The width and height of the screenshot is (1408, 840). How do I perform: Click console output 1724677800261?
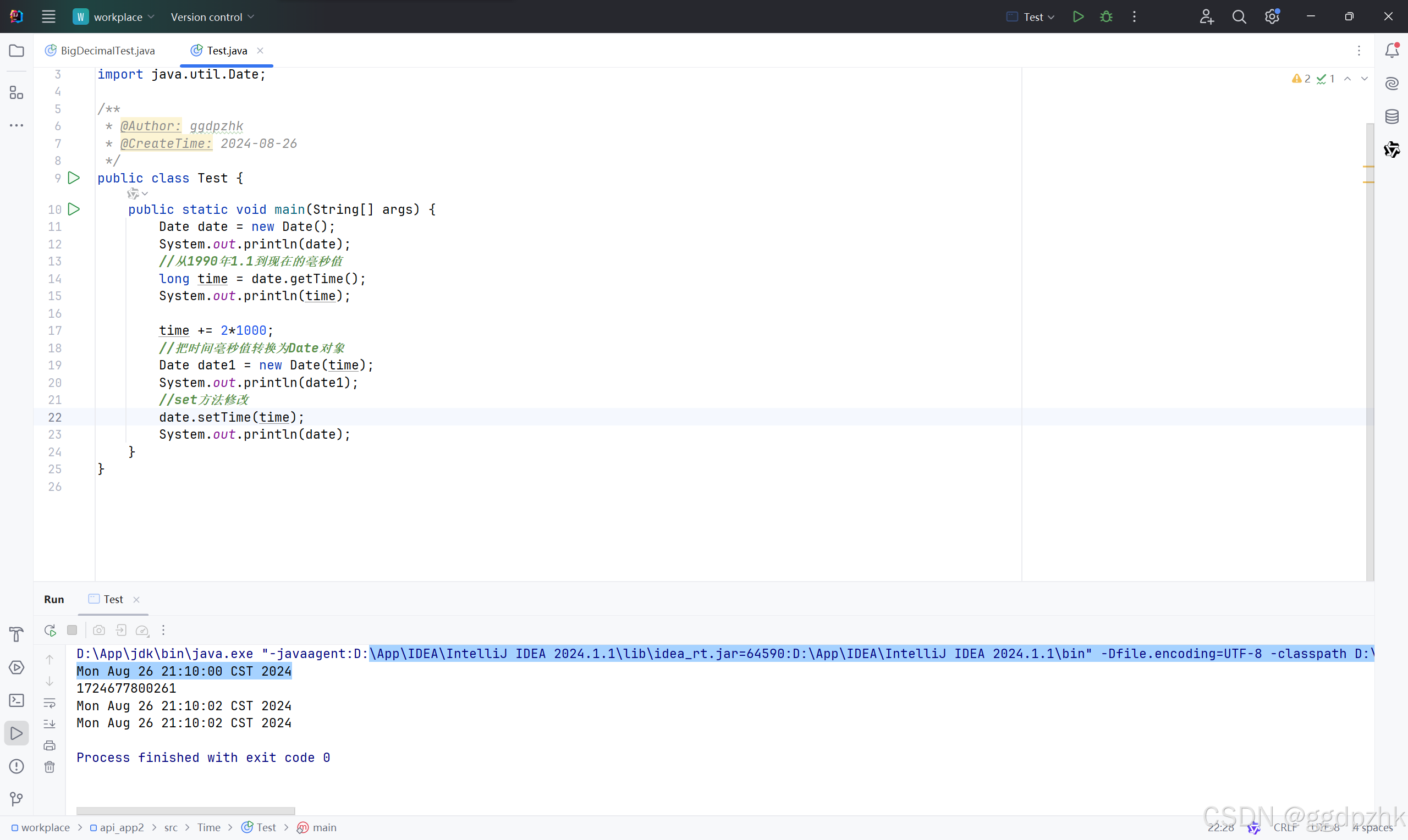[x=127, y=688]
